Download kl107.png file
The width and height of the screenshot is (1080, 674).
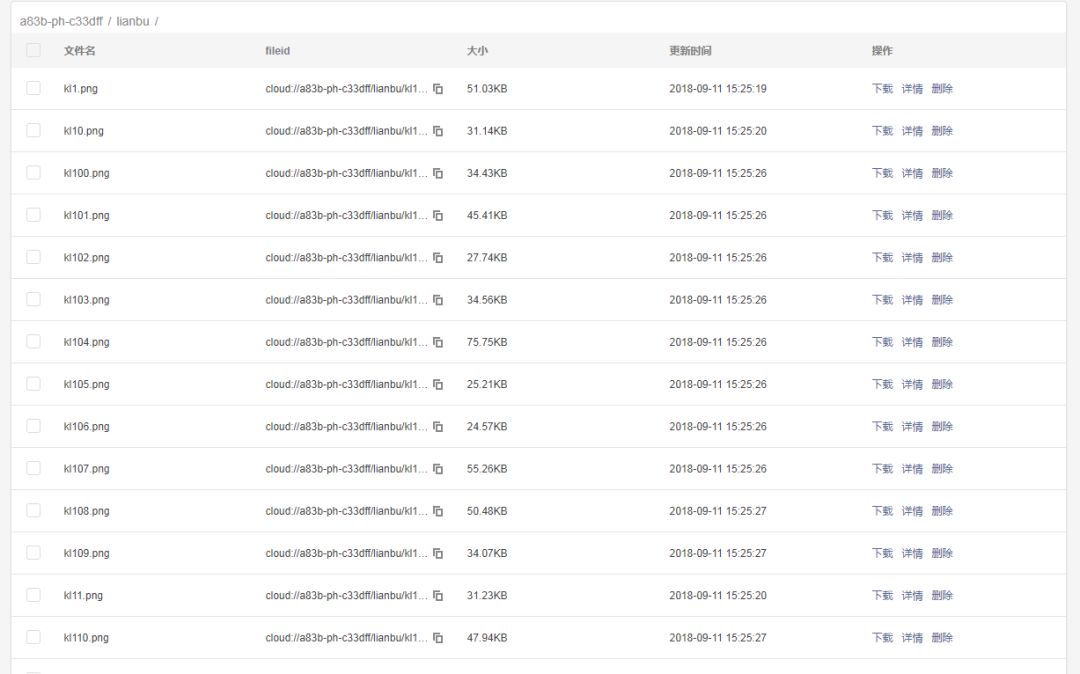pyautogui.click(x=882, y=469)
